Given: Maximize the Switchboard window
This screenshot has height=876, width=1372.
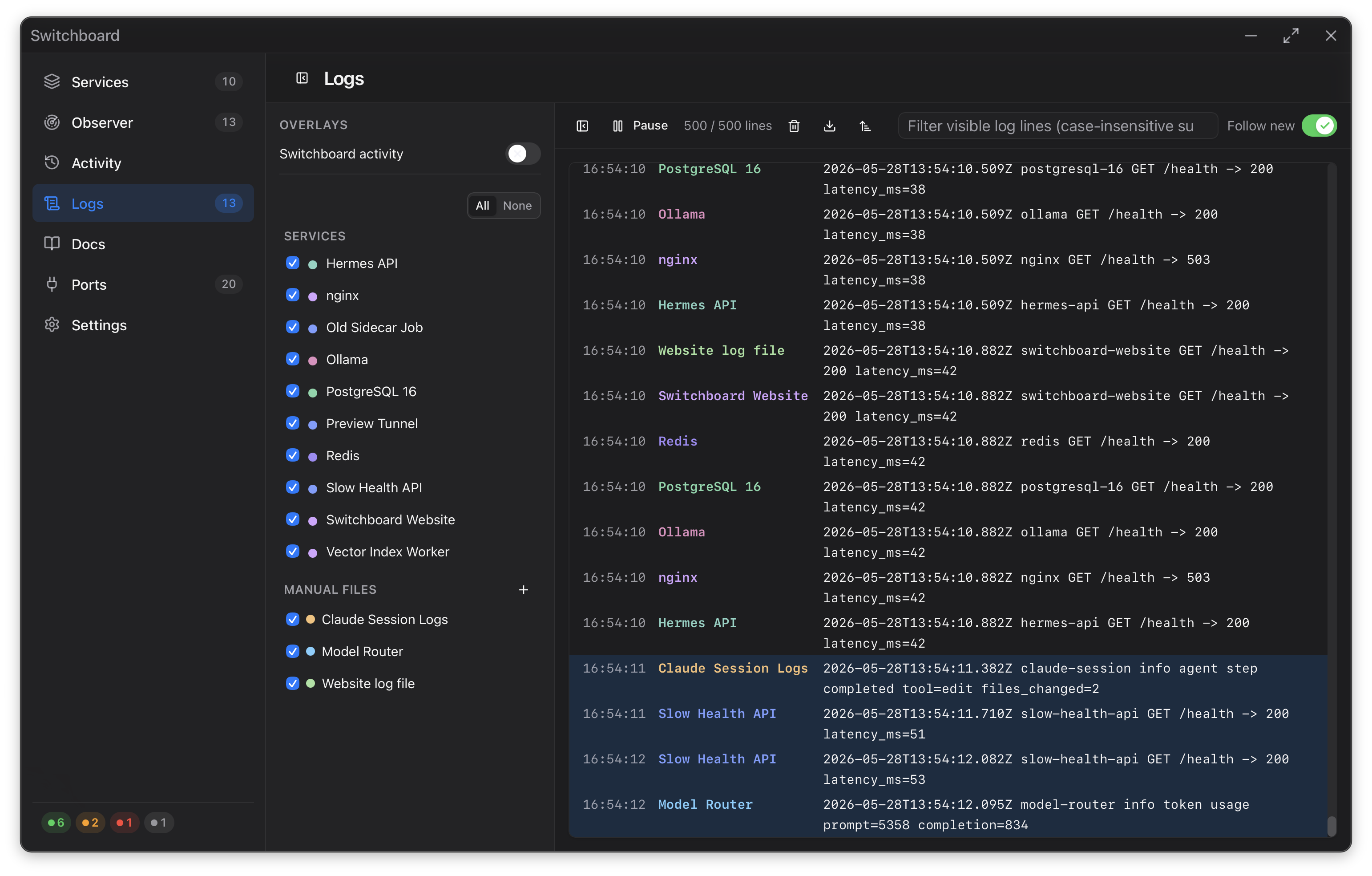Looking at the screenshot, I should pos(1291,35).
